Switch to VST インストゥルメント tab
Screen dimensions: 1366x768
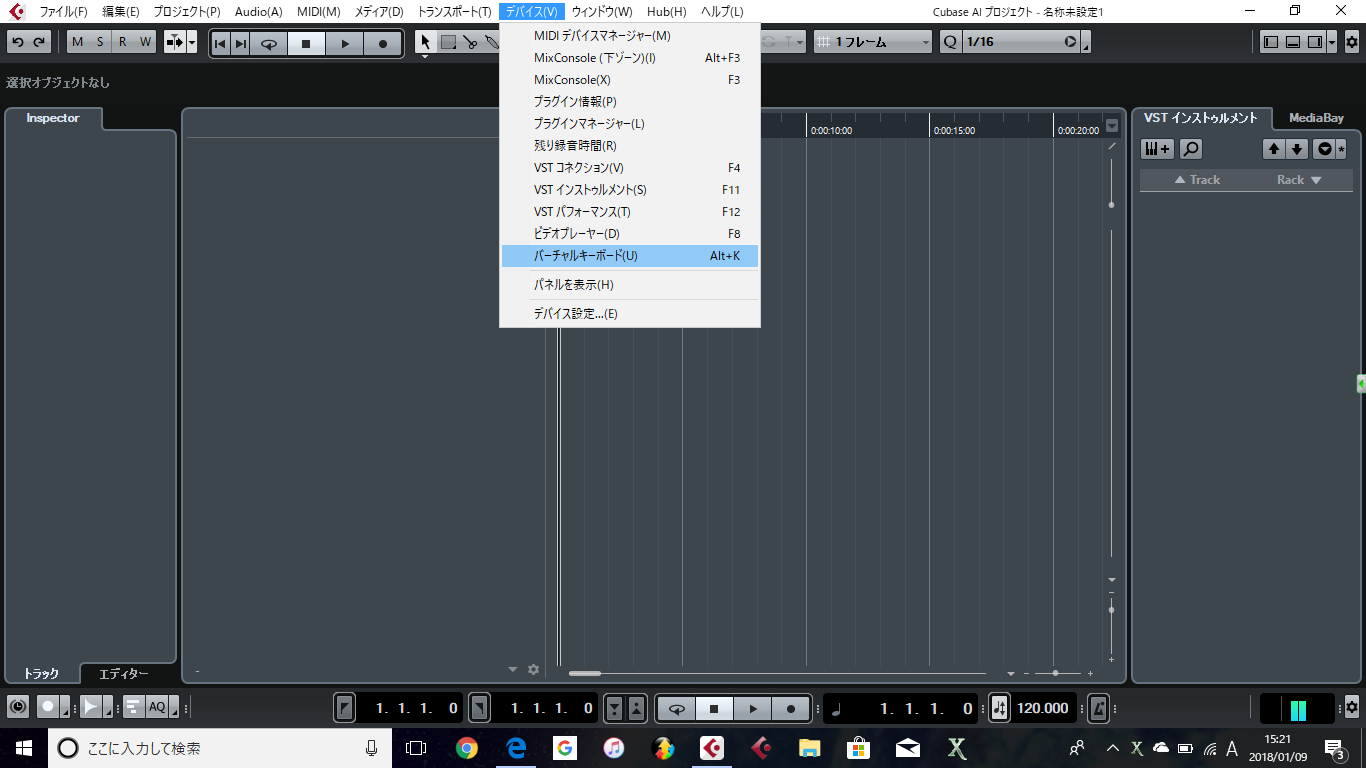[1201, 118]
